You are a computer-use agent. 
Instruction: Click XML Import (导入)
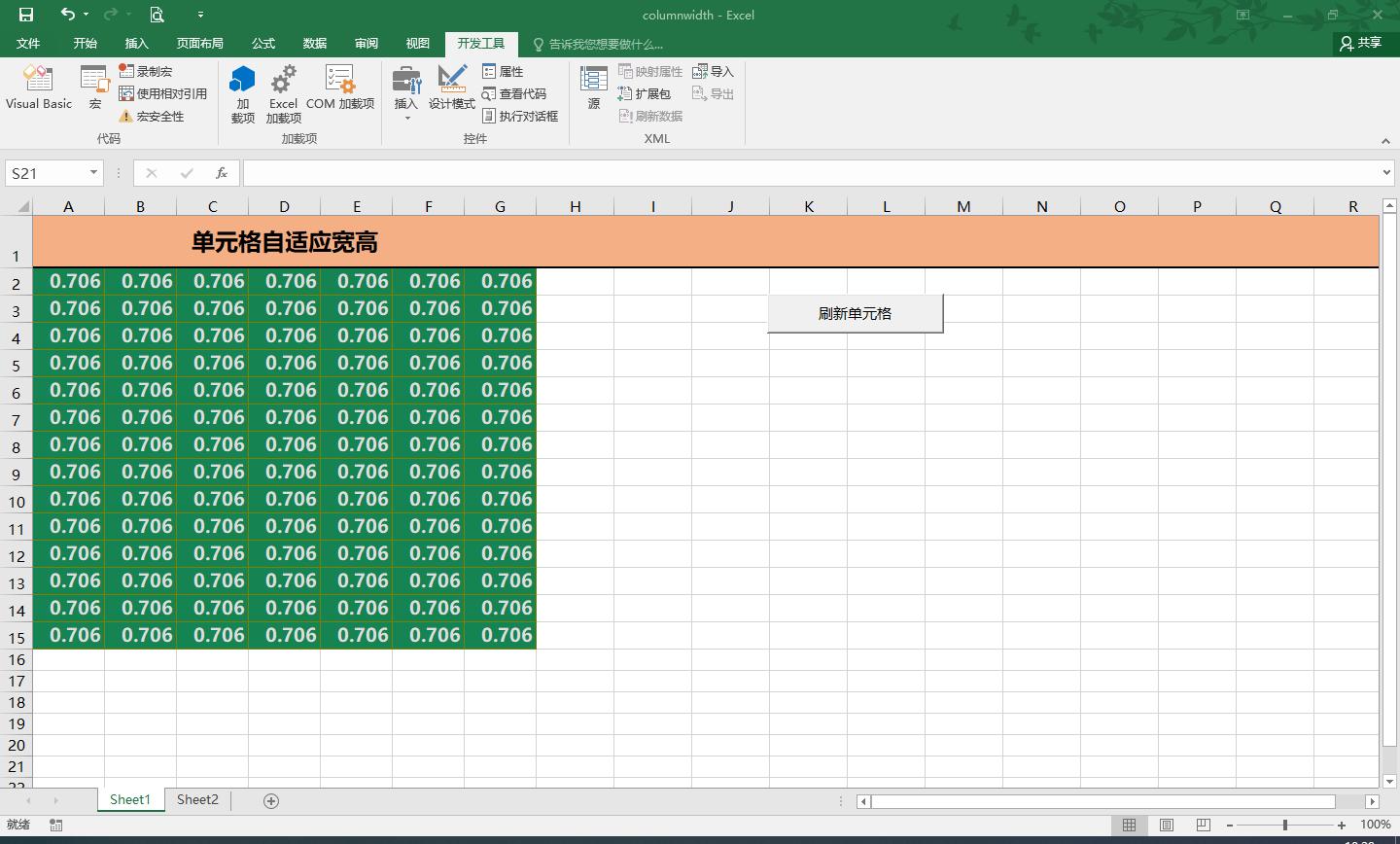[713, 71]
